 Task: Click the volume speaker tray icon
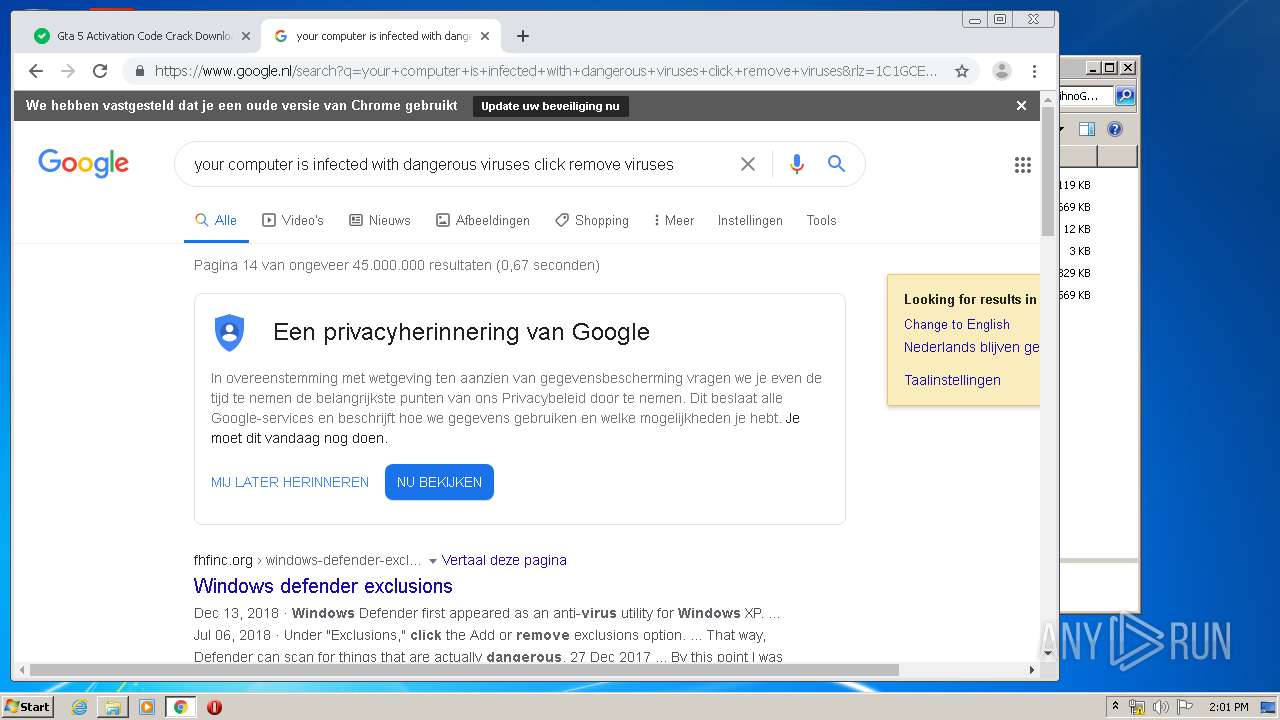[1160, 707]
